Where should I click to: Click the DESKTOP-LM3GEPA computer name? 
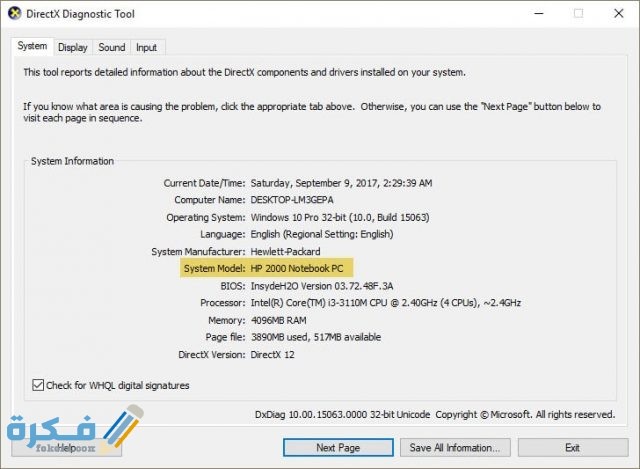[x=293, y=200]
